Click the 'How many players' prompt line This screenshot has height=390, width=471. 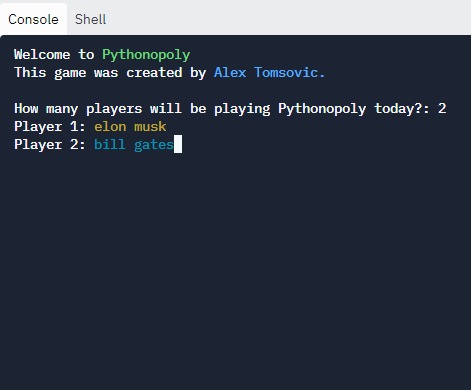pos(230,109)
